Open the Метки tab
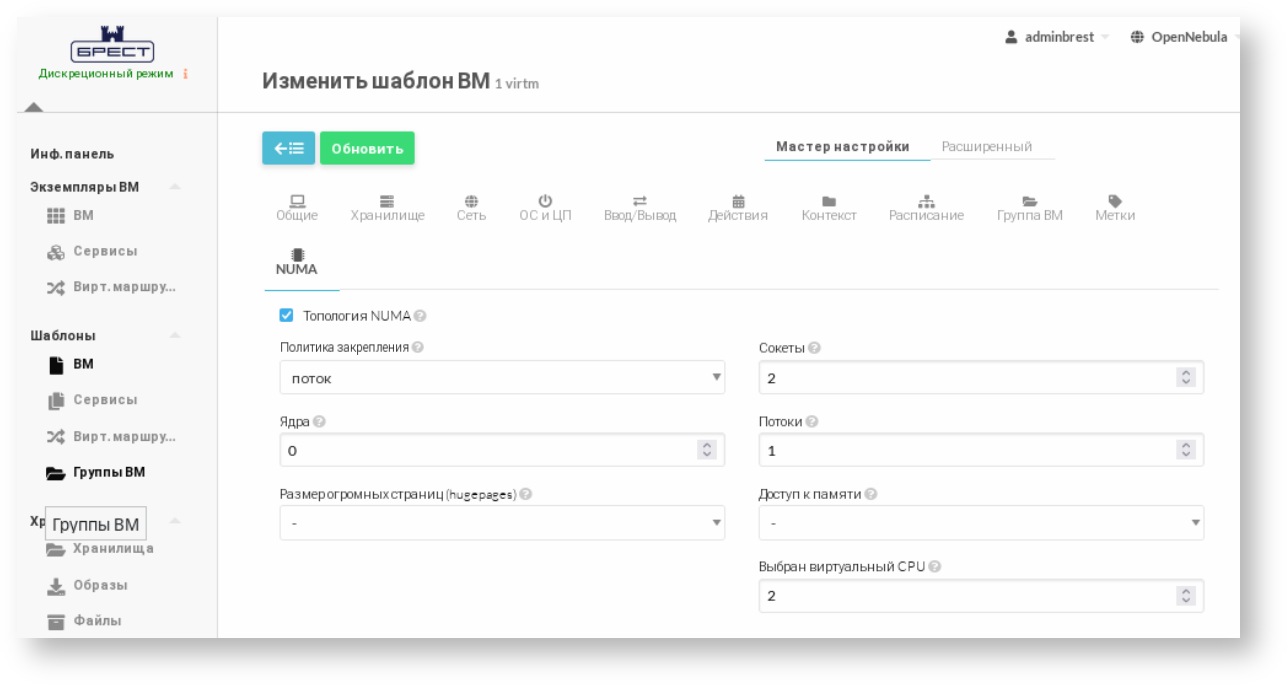The height and width of the screenshot is (686, 1288). [1115, 208]
